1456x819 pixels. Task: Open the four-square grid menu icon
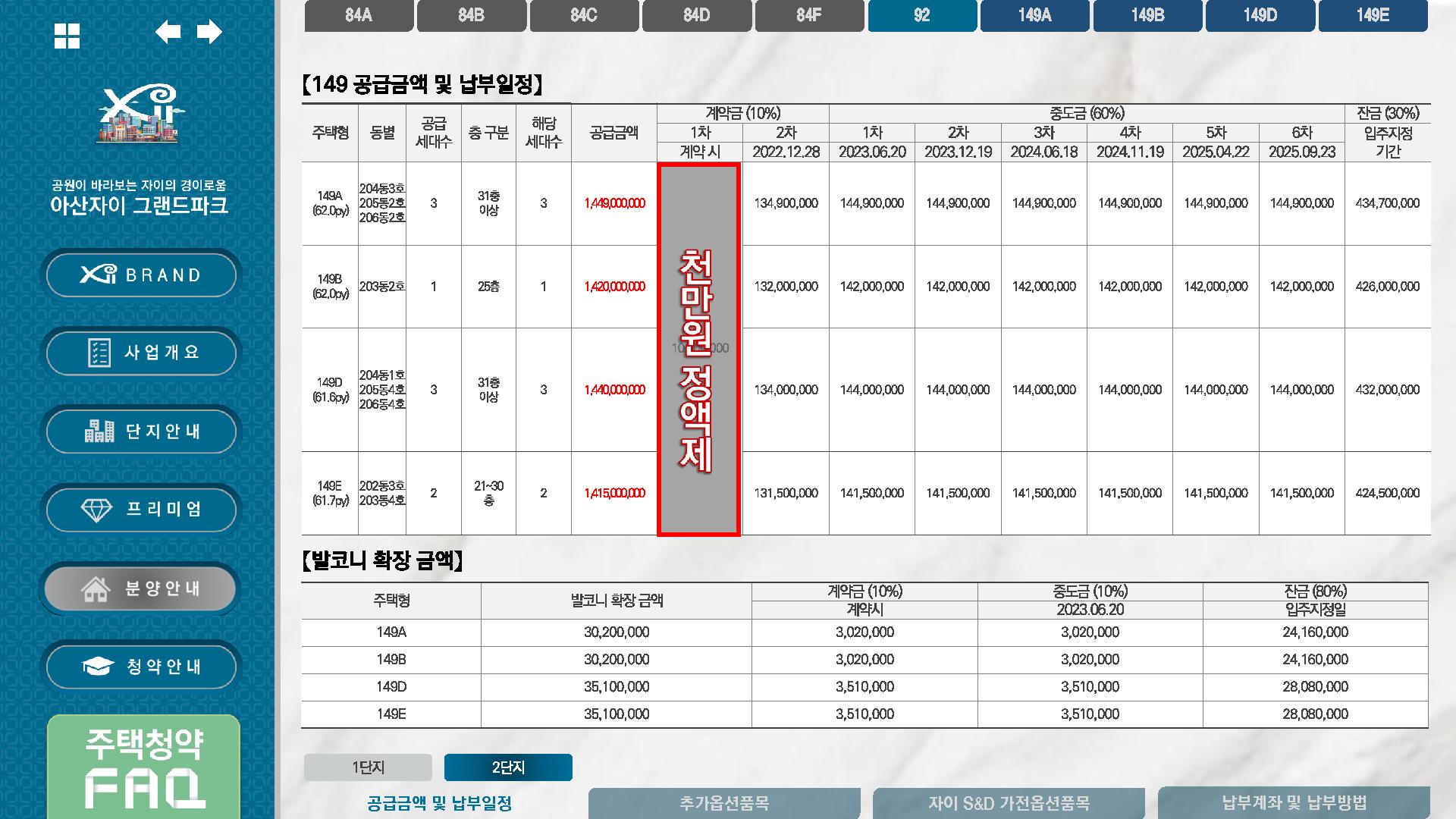click(x=67, y=36)
